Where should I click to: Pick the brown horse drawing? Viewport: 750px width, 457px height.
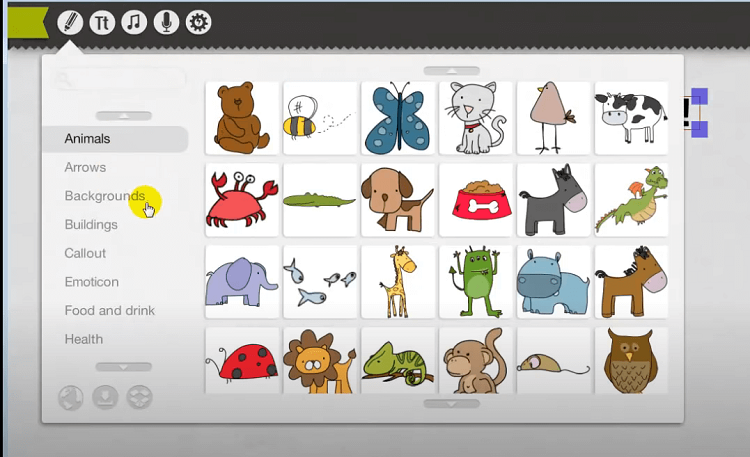pos(631,282)
